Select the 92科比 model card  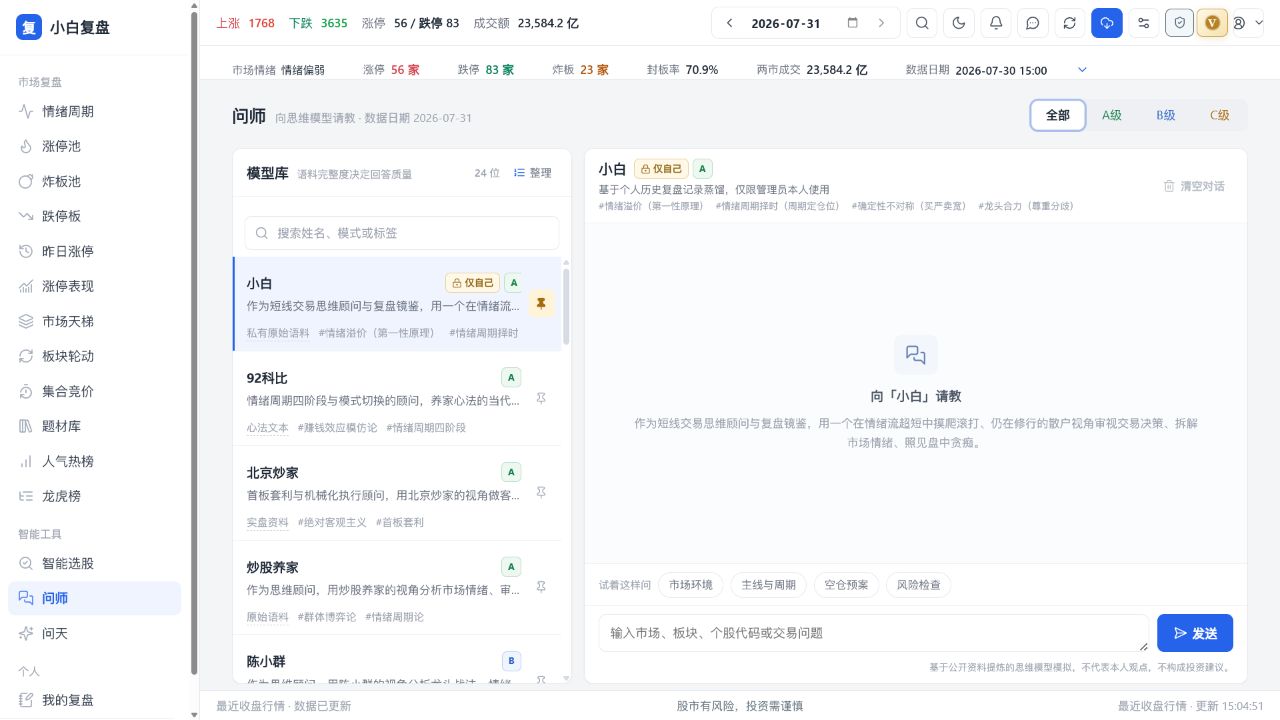pyautogui.click(x=397, y=399)
